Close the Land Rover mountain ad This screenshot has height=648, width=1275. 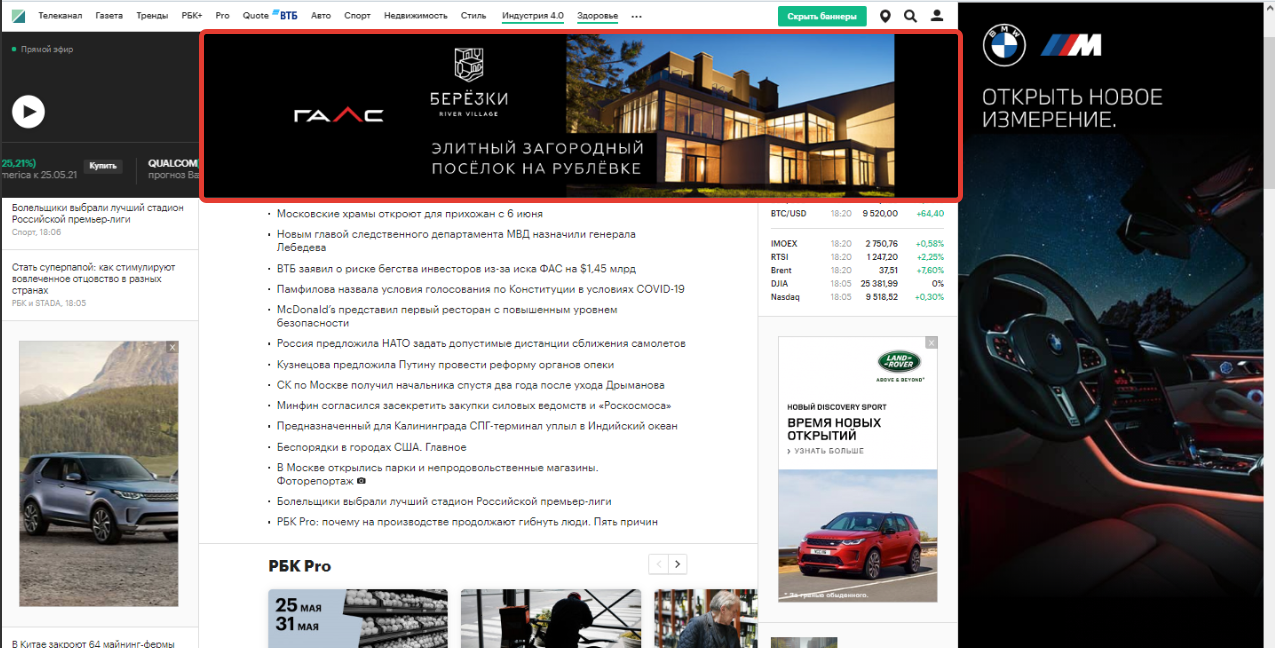(x=173, y=347)
